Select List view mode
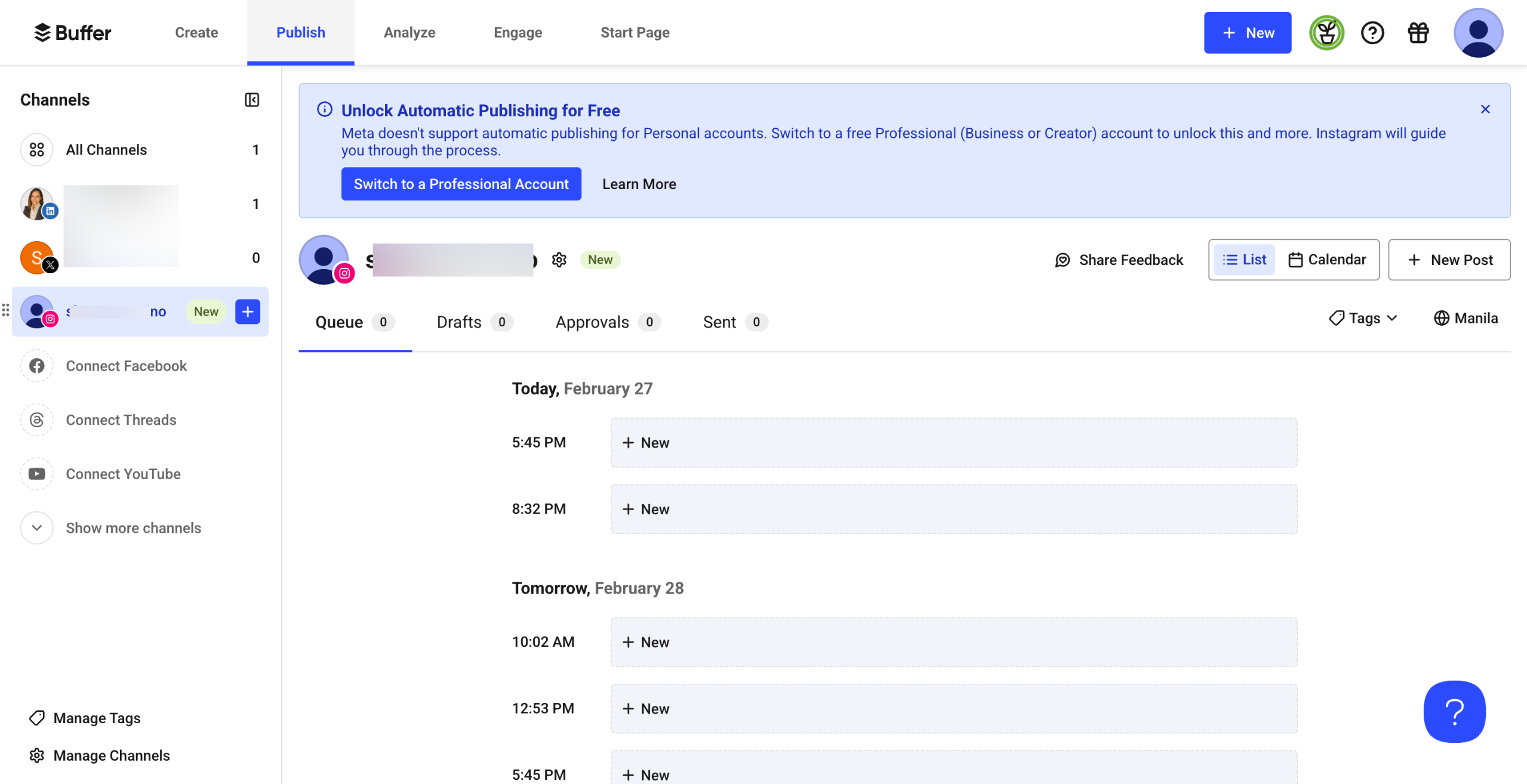 [x=1244, y=259]
